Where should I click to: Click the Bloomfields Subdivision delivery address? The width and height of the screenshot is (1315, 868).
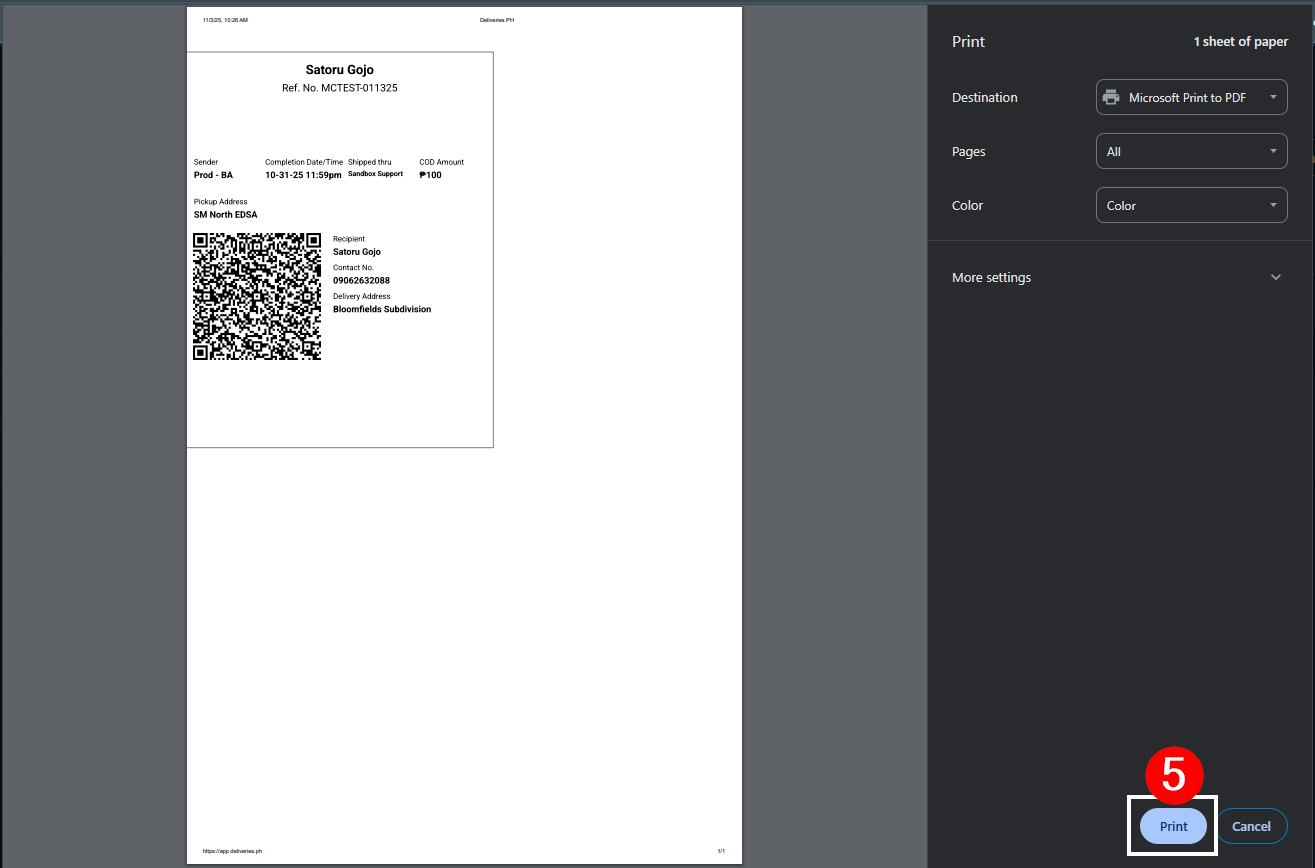click(x=382, y=309)
